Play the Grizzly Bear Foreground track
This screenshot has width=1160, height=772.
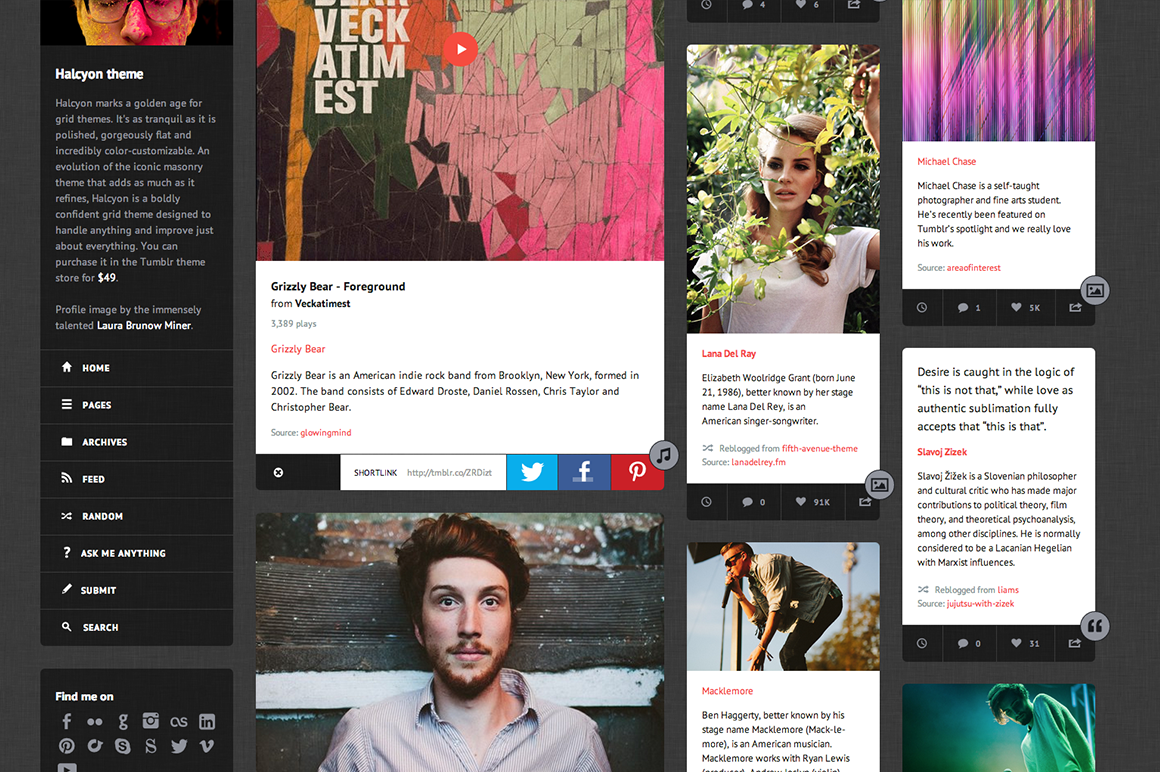point(460,50)
